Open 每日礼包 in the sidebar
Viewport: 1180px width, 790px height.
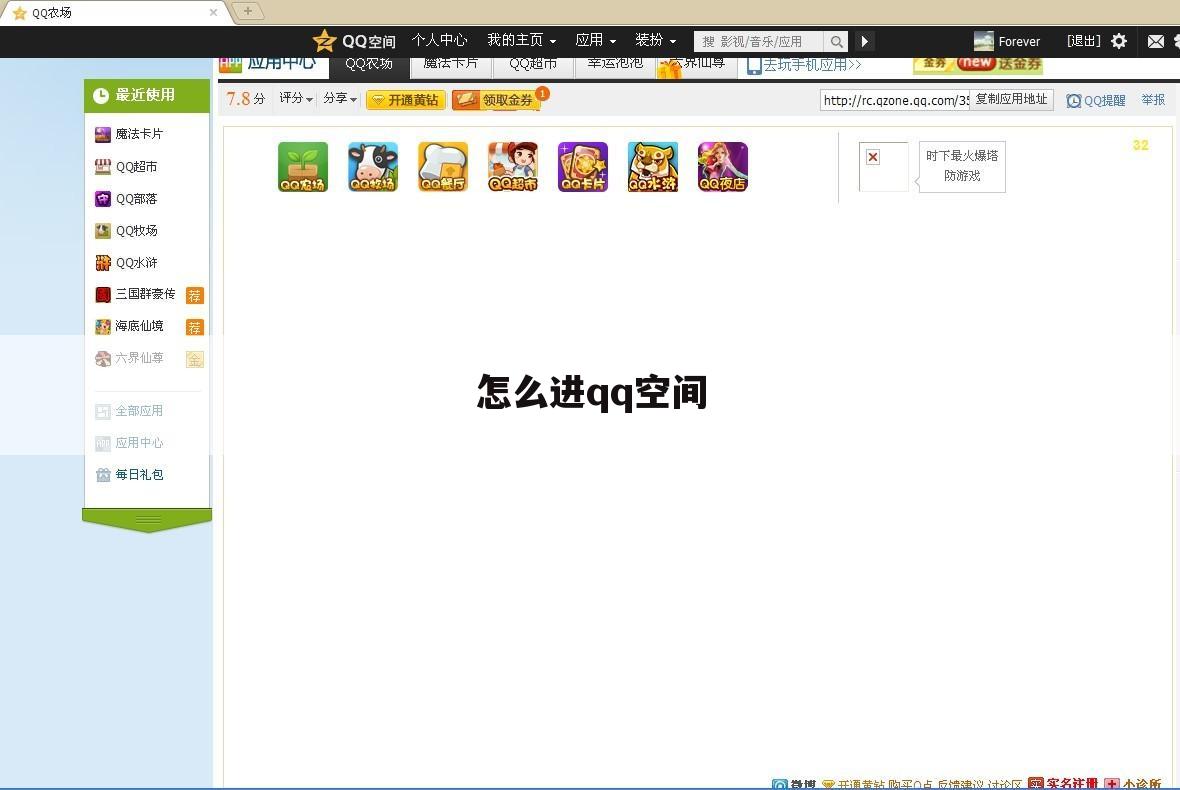[x=129, y=475]
